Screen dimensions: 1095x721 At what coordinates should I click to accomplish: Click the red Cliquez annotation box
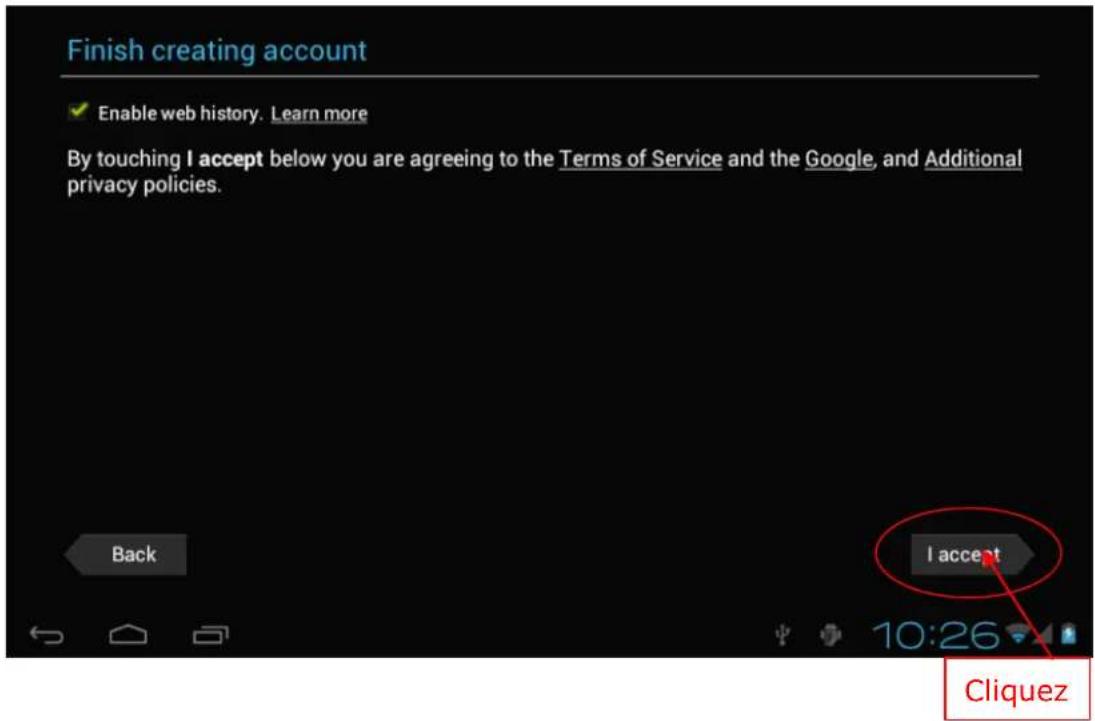(x=1016, y=690)
